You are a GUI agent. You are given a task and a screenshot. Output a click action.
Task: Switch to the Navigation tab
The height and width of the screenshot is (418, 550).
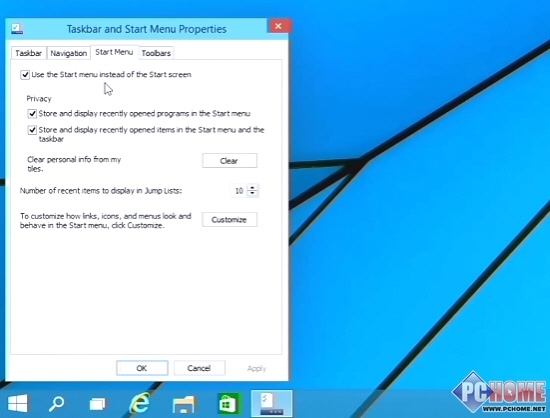coord(69,53)
